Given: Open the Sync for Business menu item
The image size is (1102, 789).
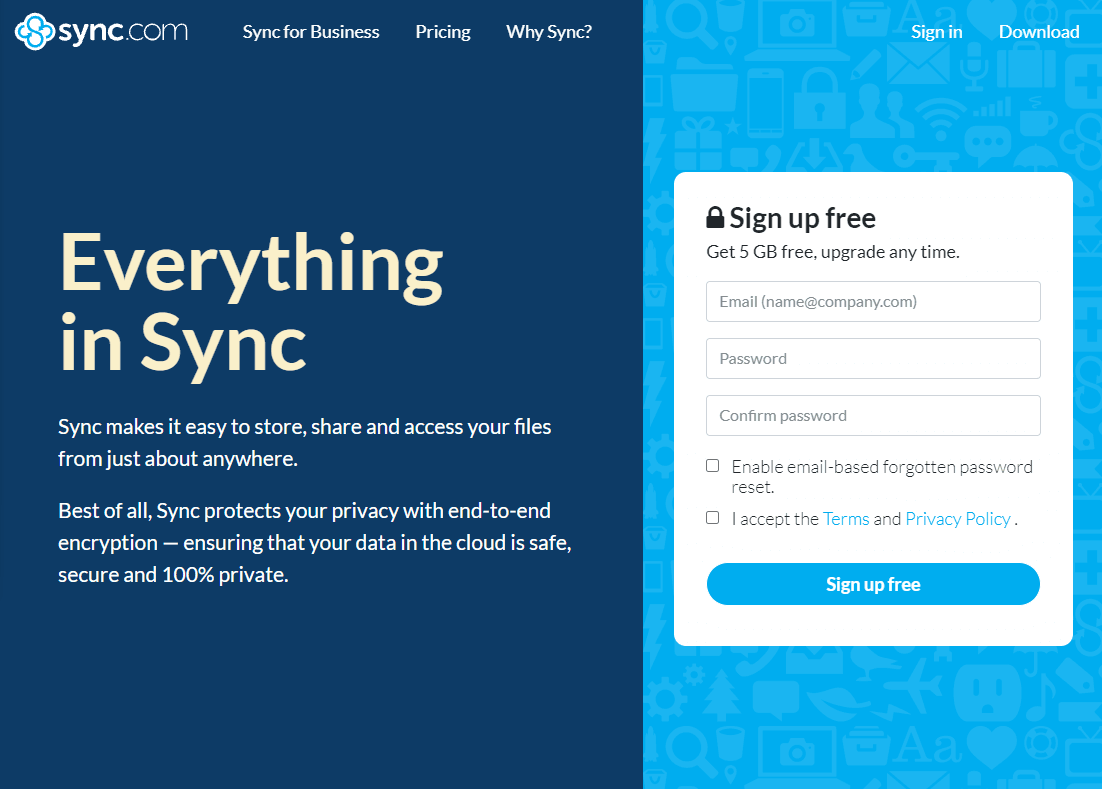Looking at the screenshot, I should point(311,32).
